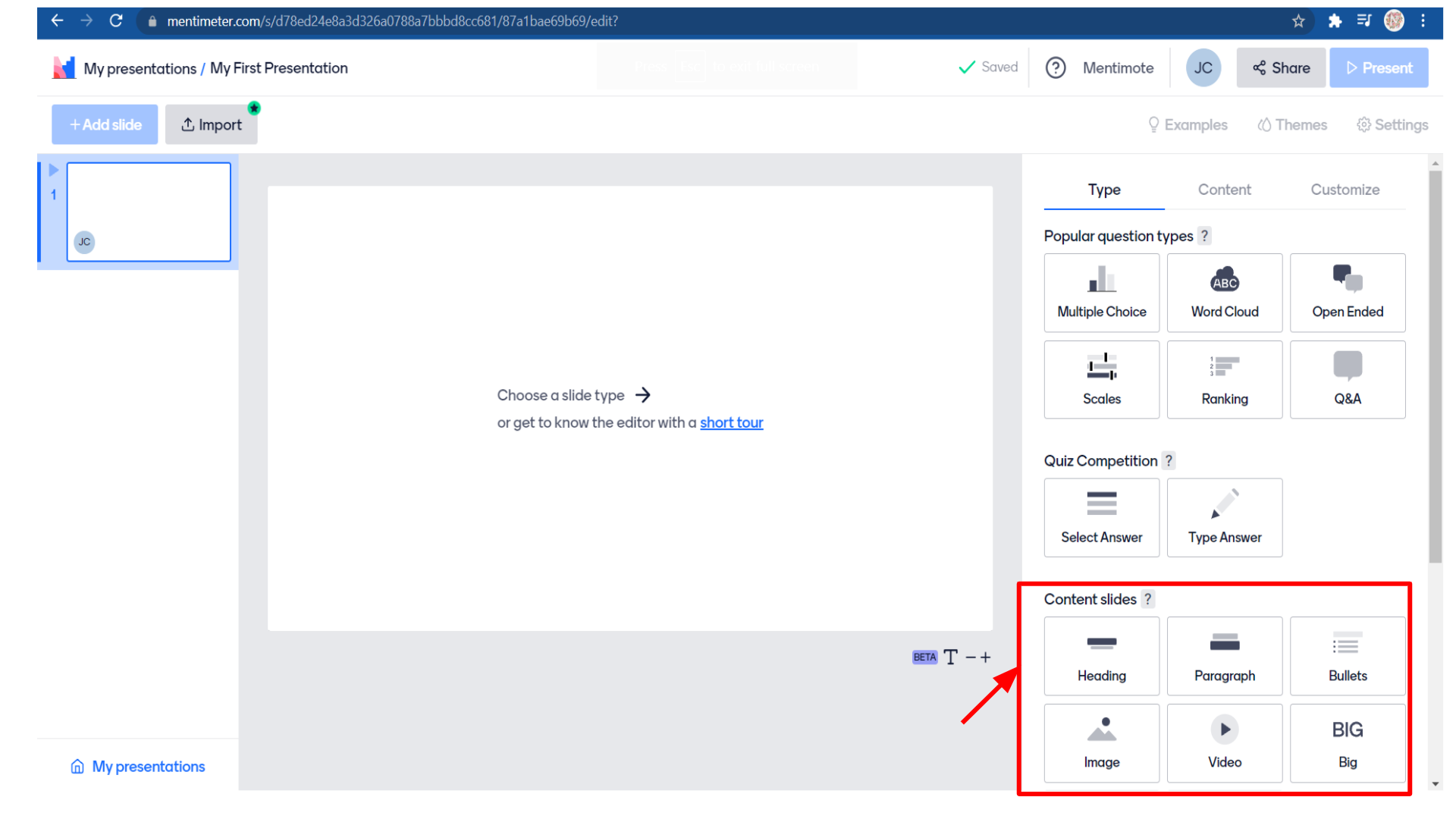This screenshot has height=819, width=1456.
Task: Select the Q&A question type
Action: pyautogui.click(x=1347, y=379)
